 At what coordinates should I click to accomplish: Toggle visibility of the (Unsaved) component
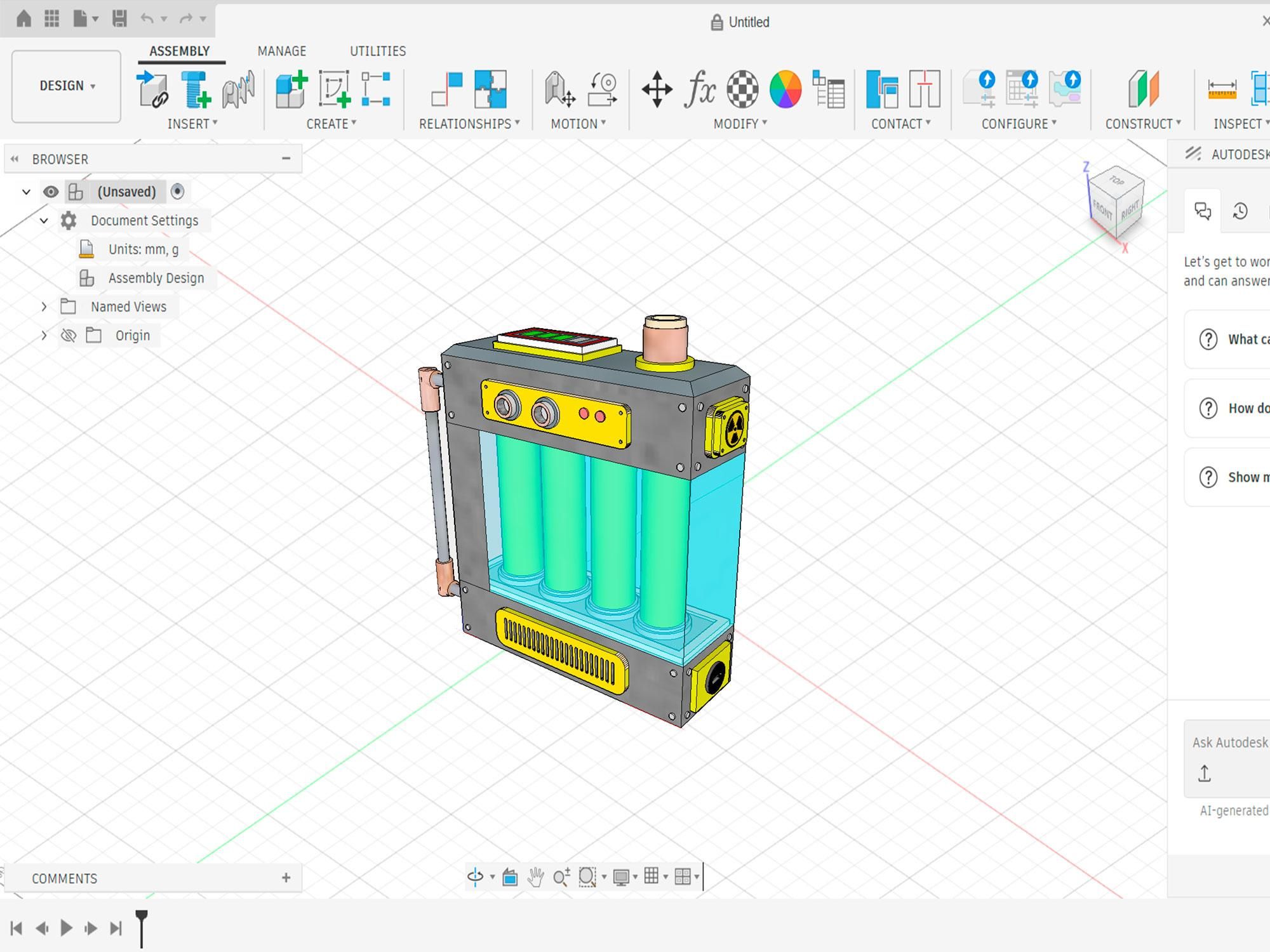coord(51,192)
